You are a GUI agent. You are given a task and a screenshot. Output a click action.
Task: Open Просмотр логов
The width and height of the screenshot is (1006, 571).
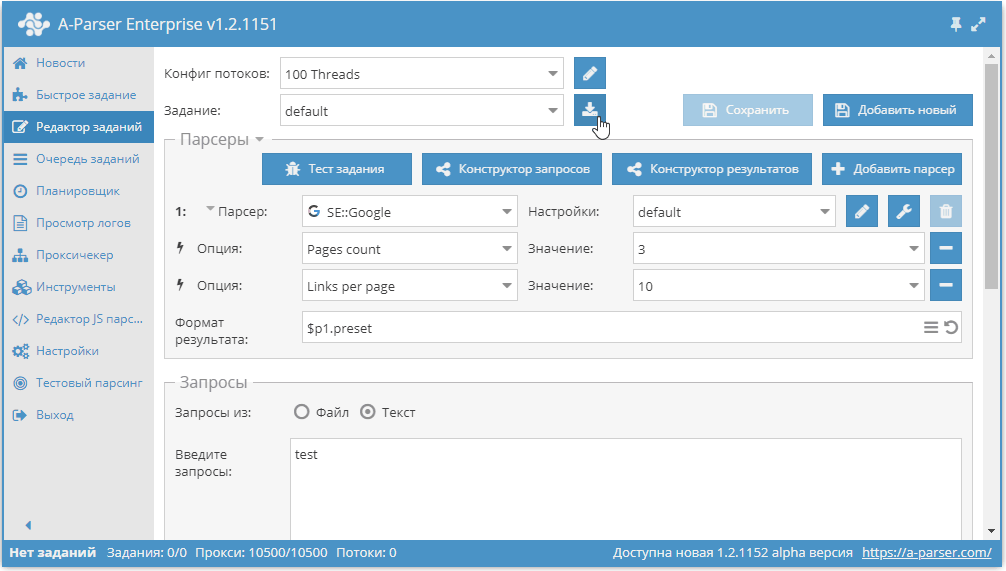pos(78,223)
